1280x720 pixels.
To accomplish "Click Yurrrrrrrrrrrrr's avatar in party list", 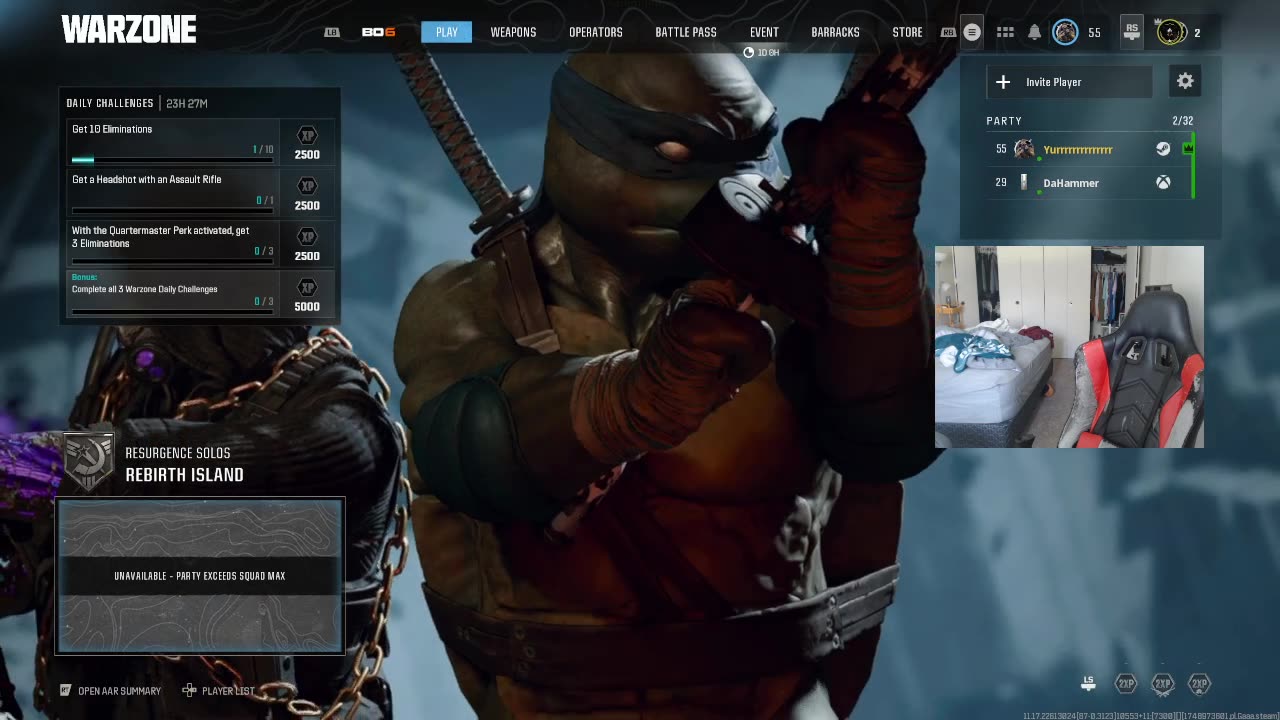I will [x=1024, y=149].
